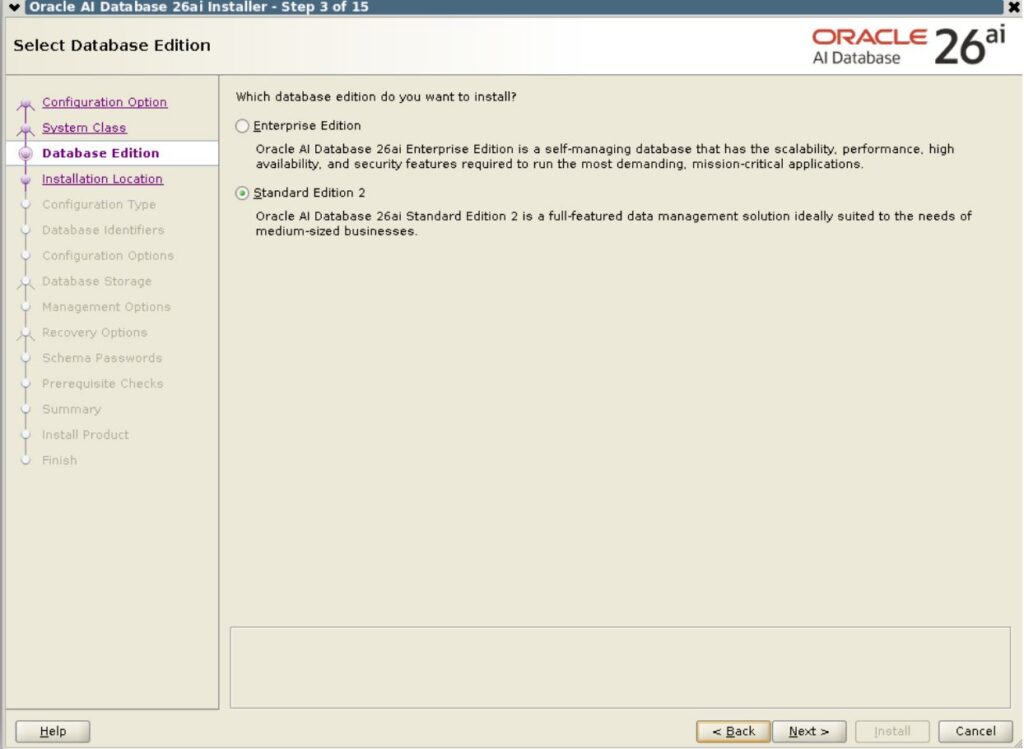1024x749 pixels.
Task: Click the Install Product step text
Action: click(86, 434)
